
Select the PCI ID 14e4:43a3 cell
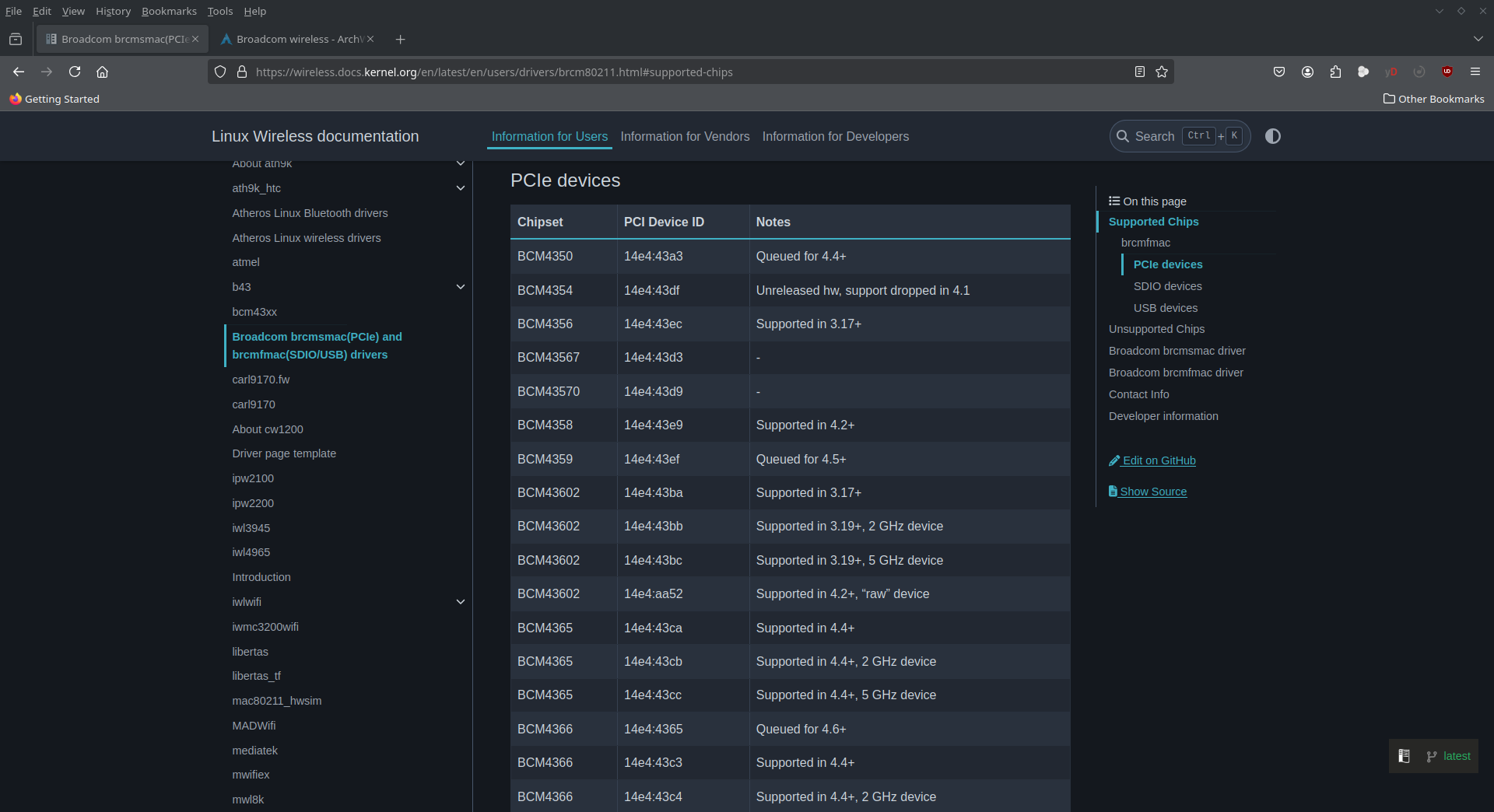pyautogui.click(x=683, y=256)
